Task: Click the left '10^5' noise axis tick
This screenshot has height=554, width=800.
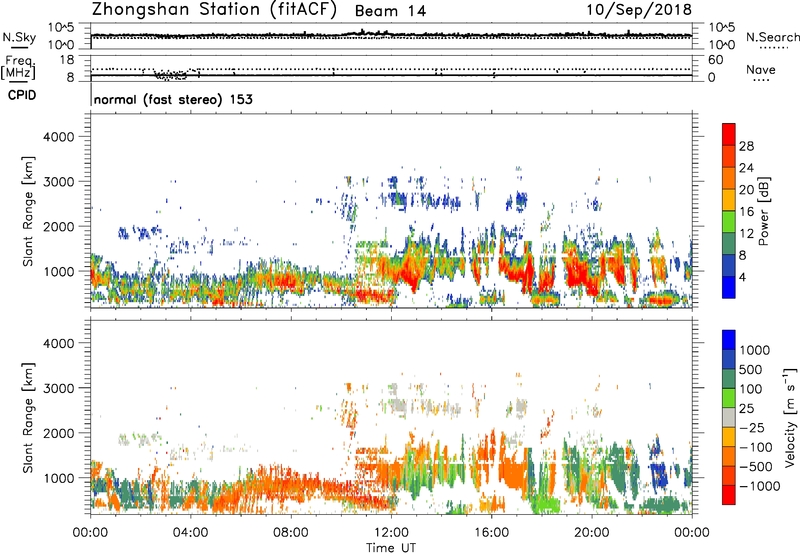Action: tap(61, 28)
